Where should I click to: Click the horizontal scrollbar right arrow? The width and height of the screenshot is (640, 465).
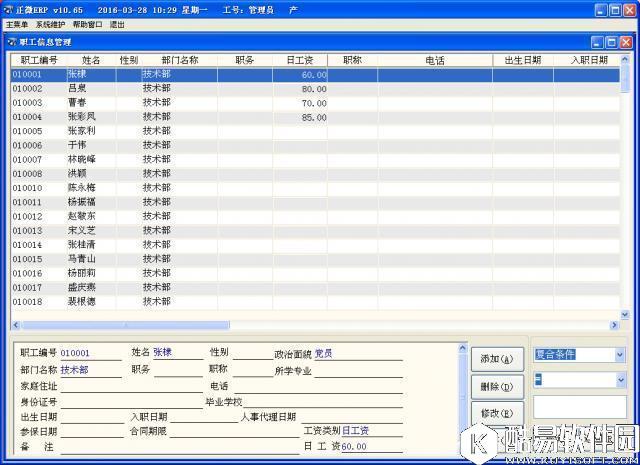614,325
